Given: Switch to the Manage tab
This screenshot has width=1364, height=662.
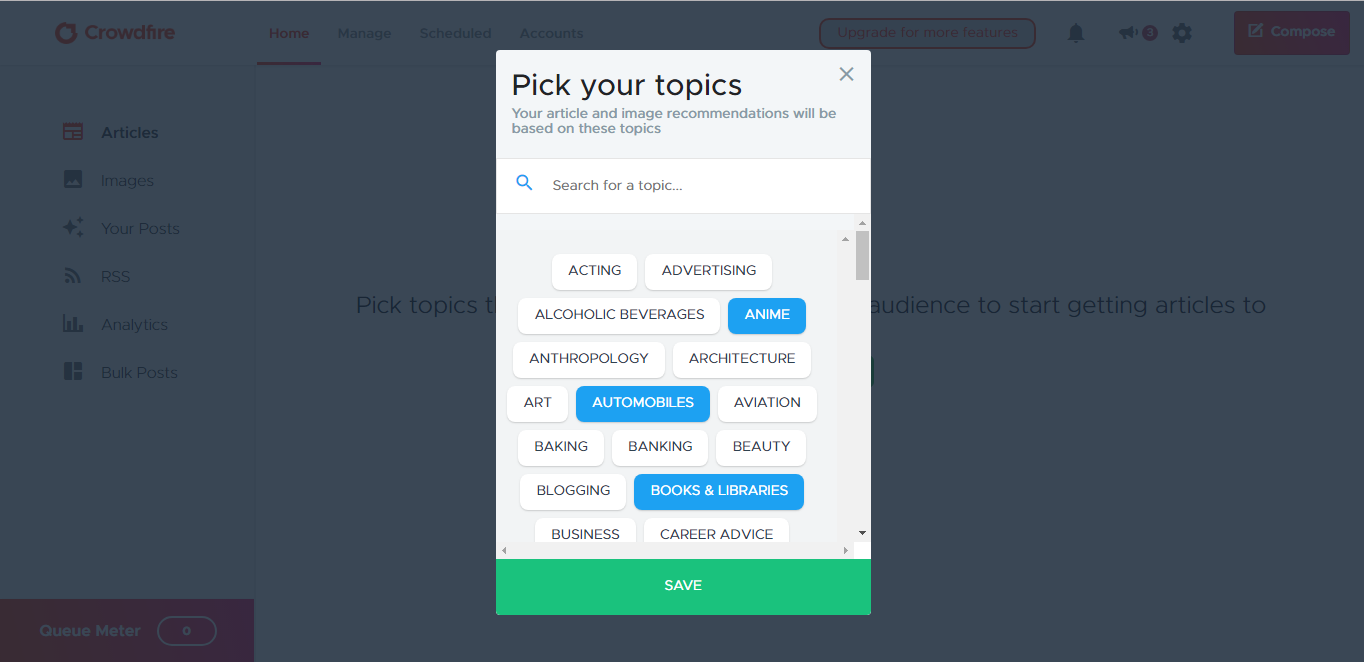Looking at the screenshot, I should click(x=364, y=33).
